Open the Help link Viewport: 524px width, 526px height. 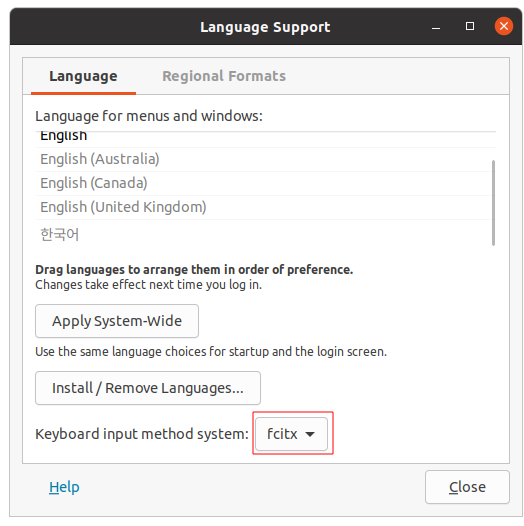coord(64,487)
